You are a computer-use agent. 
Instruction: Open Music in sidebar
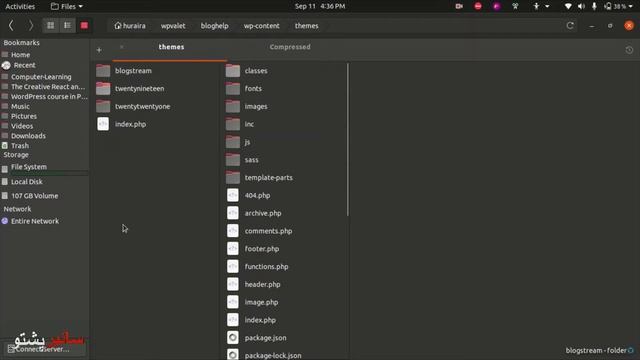[x=20, y=106]
